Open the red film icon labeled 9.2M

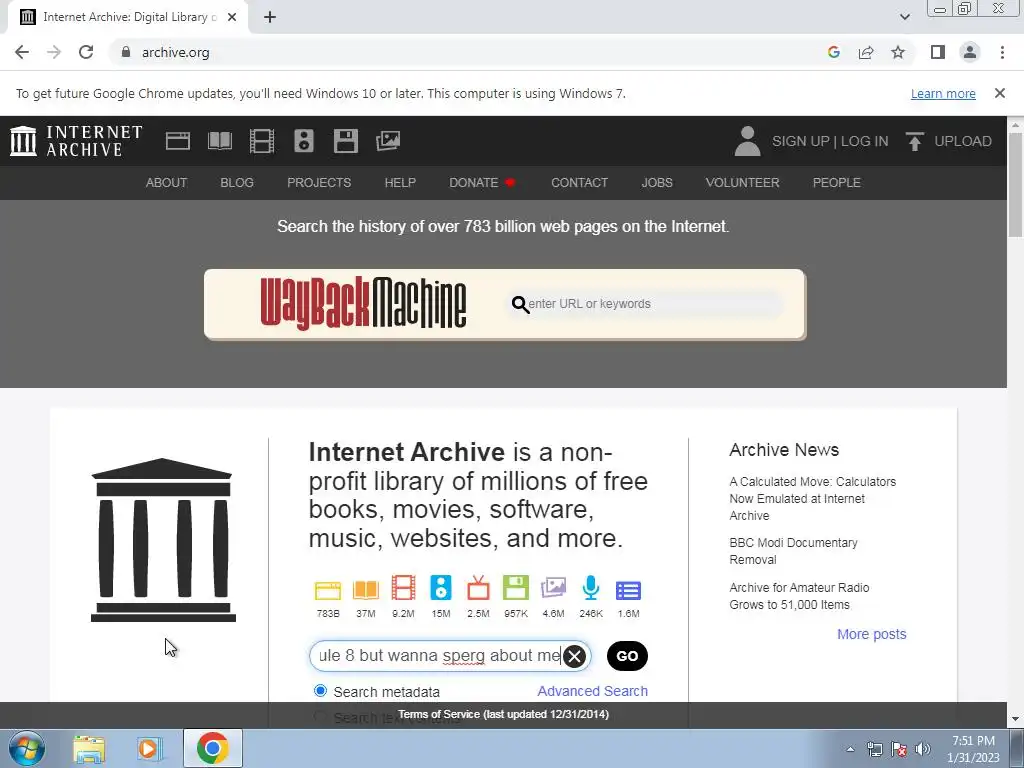point(403,588)
